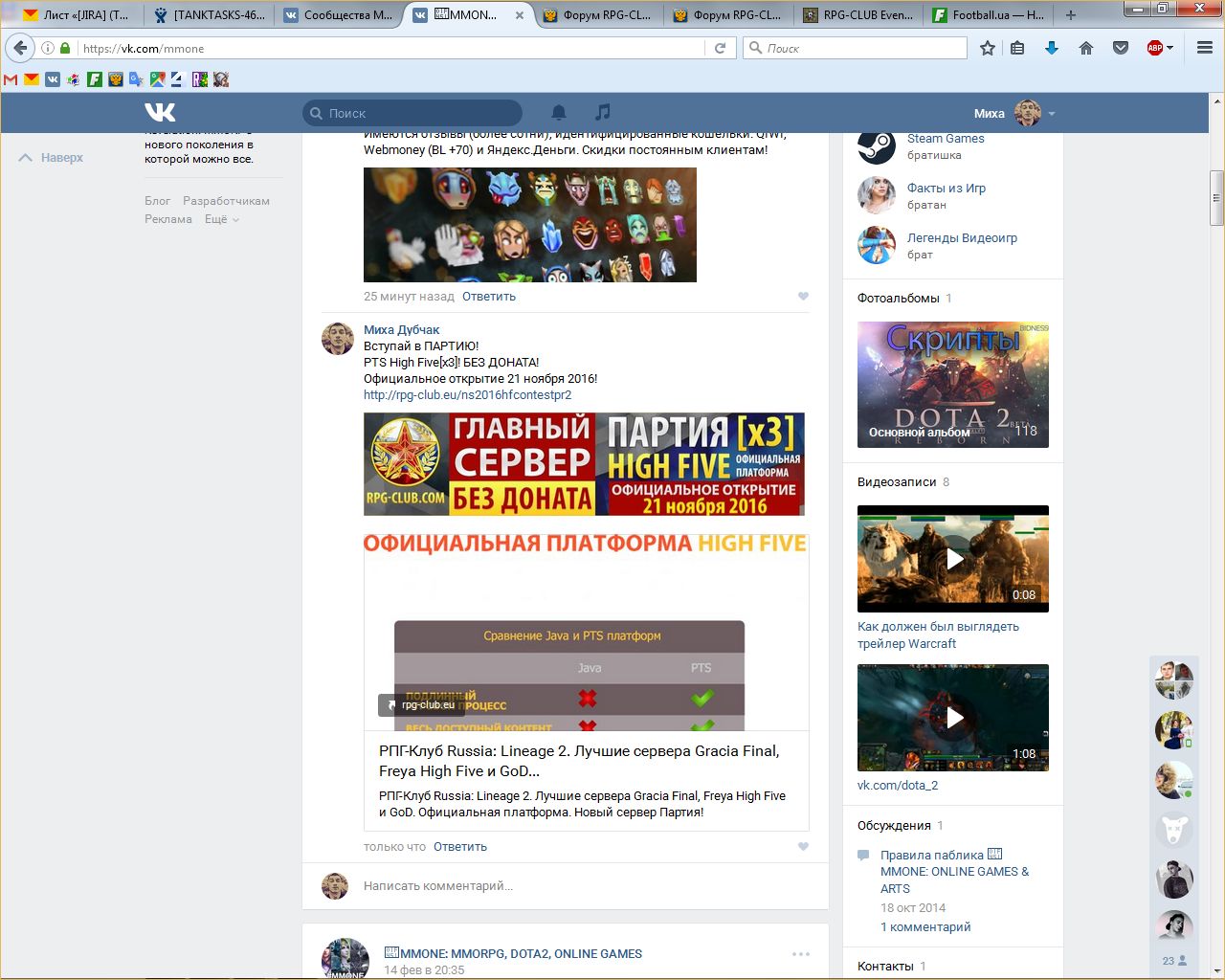
Task: Open 1 комментарий link
Action: pyautogui.click(x=925, y=926)
